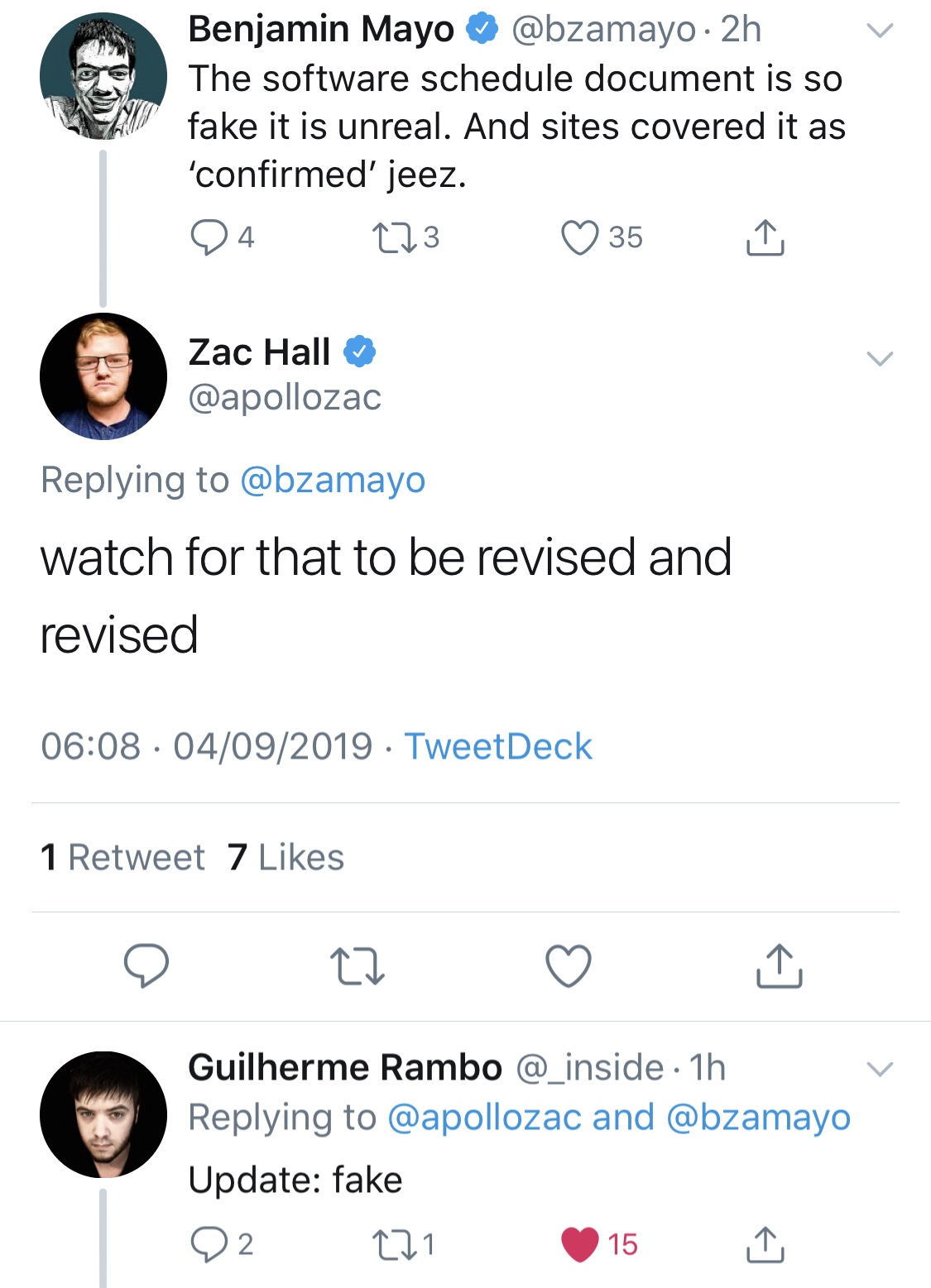
Task: Like Zac Hall's main tweet
Action: tap(569, 965)
